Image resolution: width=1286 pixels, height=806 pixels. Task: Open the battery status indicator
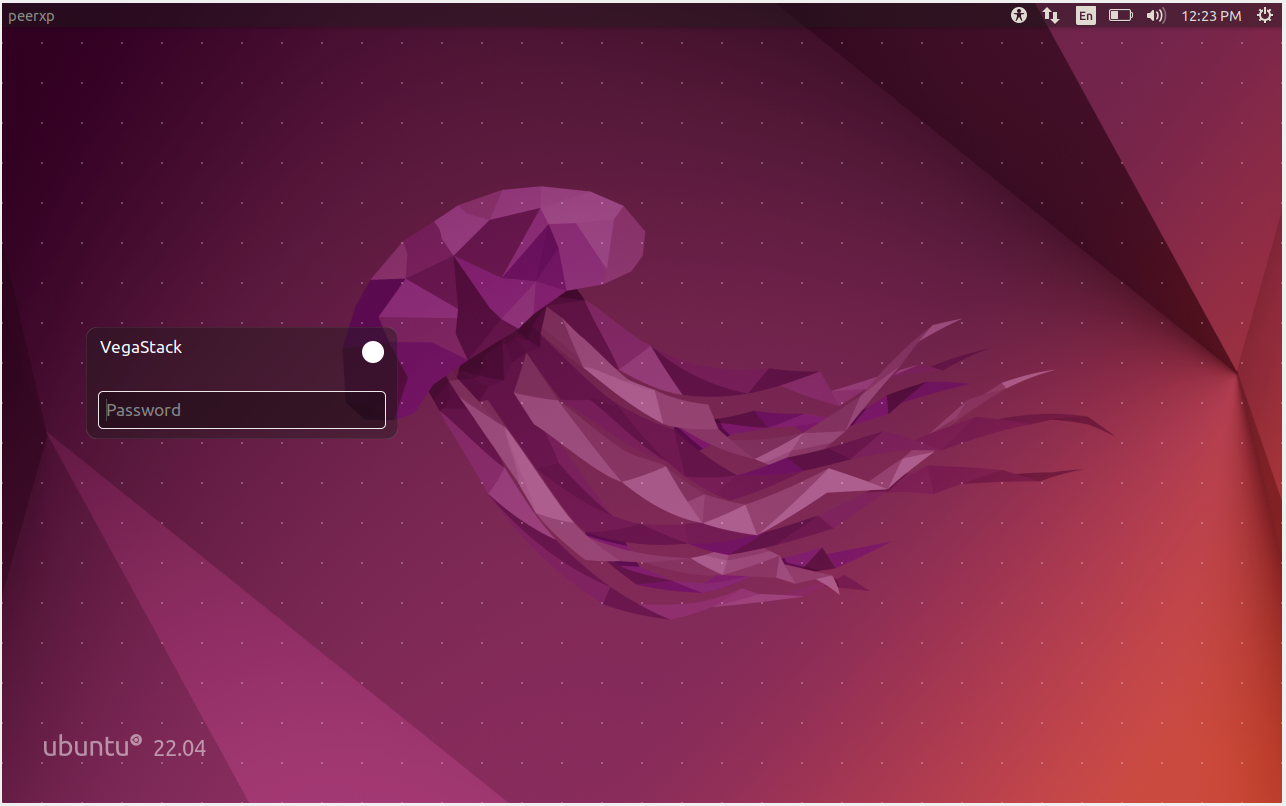click(1120, 15)
